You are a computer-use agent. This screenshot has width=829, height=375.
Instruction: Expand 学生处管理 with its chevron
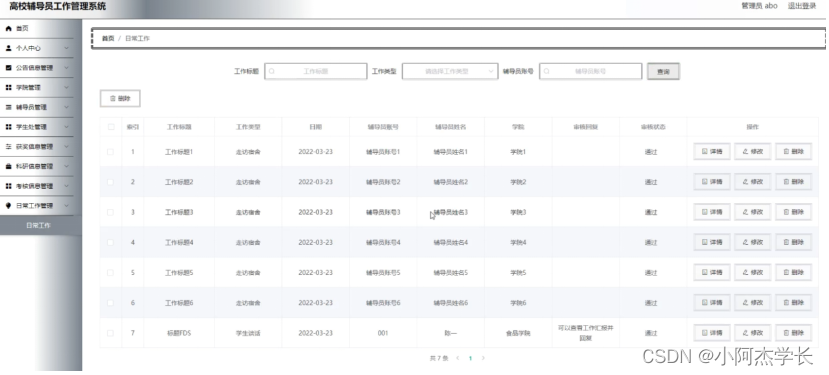(67, 127)
